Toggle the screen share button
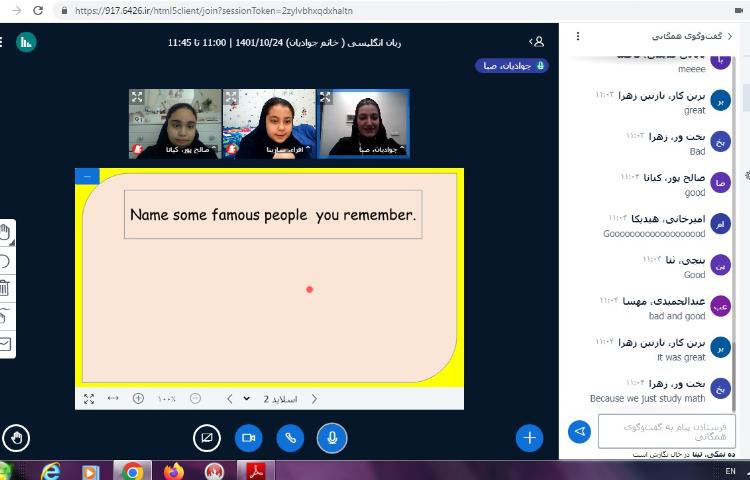750x480 pixels. click(x=206, y=437)
